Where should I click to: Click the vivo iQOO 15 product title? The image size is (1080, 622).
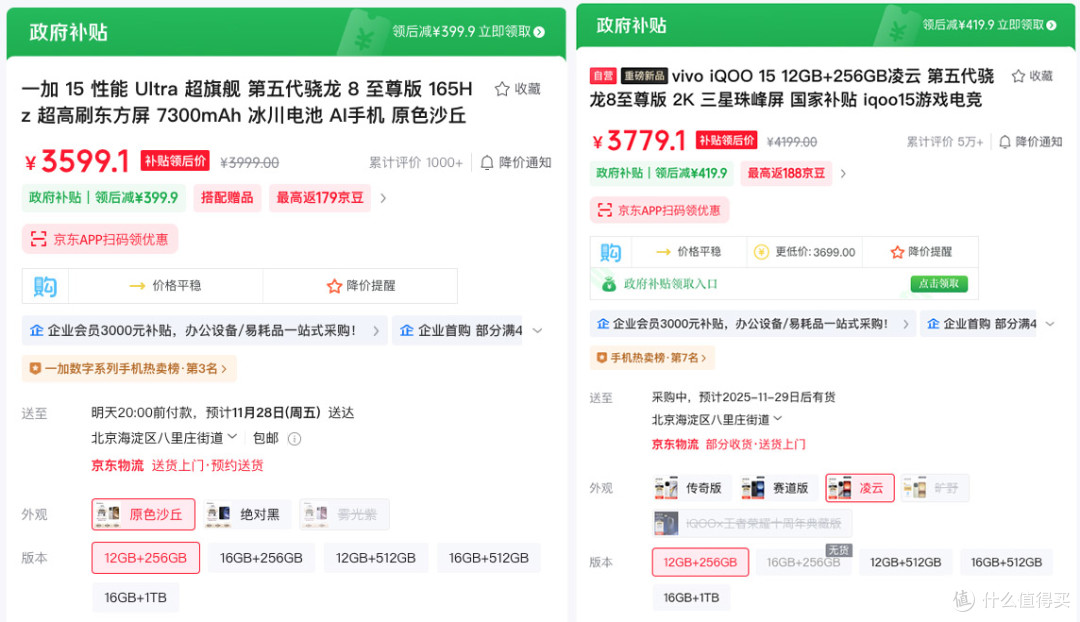pyautogui.click(x=792, y=88)
